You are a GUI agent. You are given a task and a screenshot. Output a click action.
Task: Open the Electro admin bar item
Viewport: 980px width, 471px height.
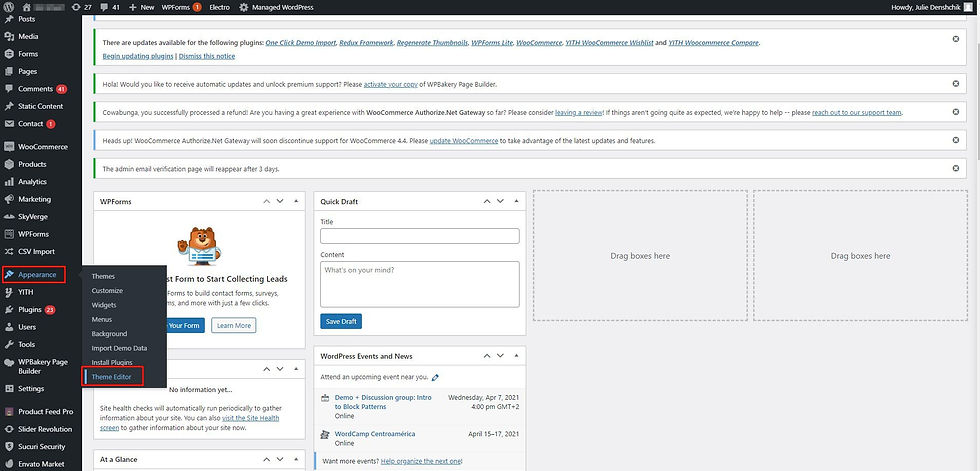(x=219, y=7)
